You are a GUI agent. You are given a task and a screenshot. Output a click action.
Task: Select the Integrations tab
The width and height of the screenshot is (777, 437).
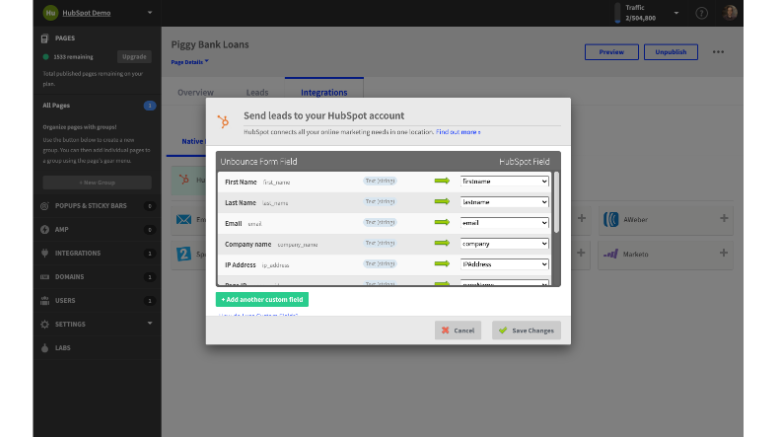point(324,92)
